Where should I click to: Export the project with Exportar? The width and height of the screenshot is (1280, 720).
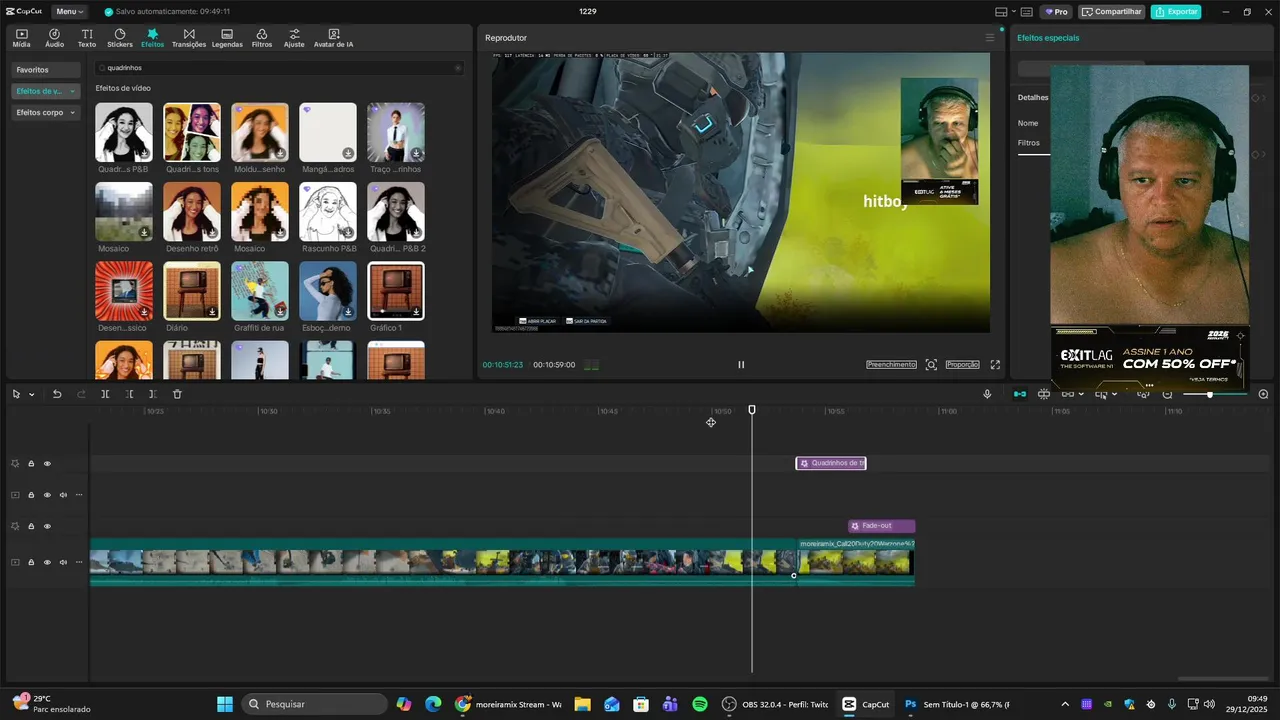point(1176,12)
